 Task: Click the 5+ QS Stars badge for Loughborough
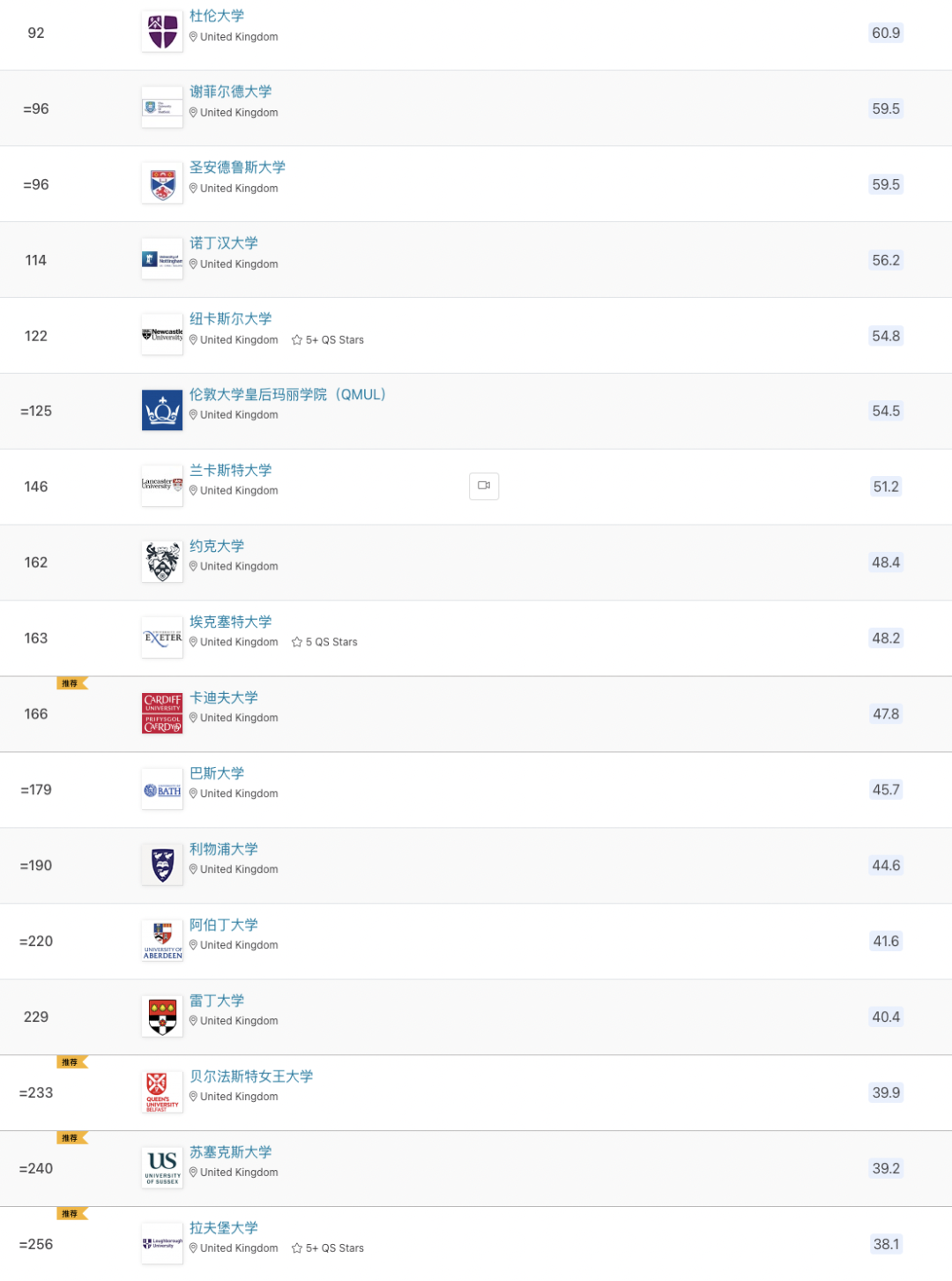click(328, 1248)
